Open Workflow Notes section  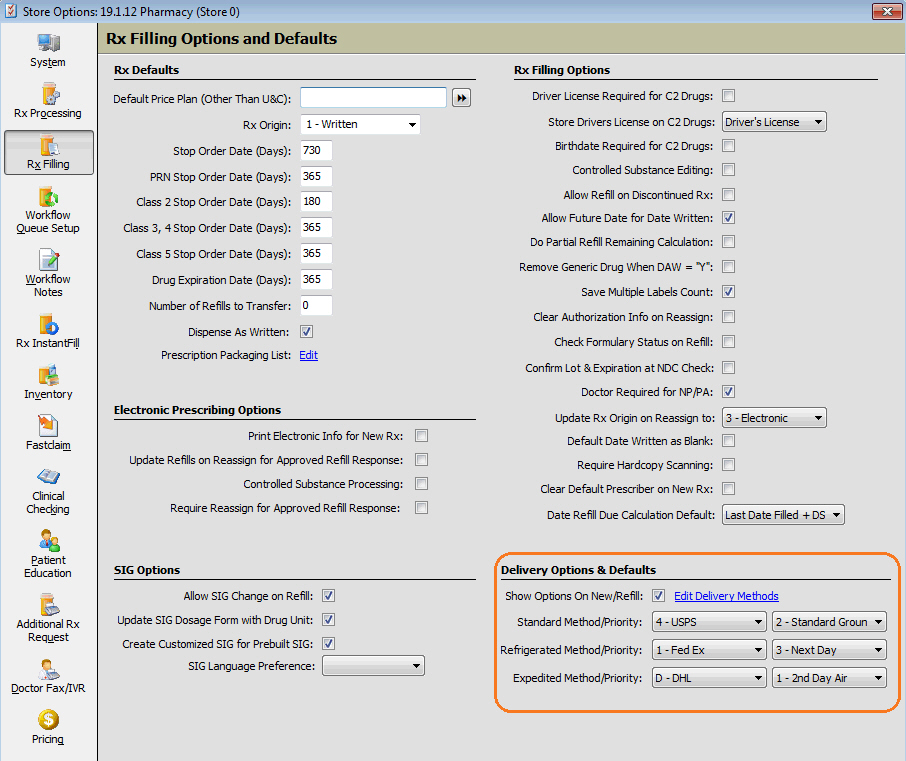(x=48, y=273)
